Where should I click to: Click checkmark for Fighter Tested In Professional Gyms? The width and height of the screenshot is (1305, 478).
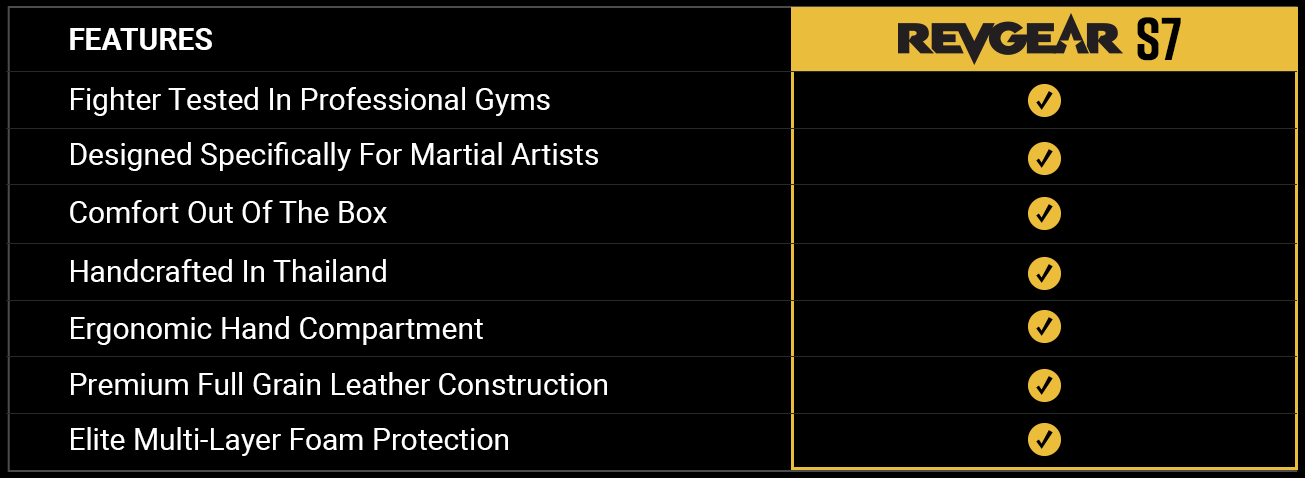click(1044, 101)
